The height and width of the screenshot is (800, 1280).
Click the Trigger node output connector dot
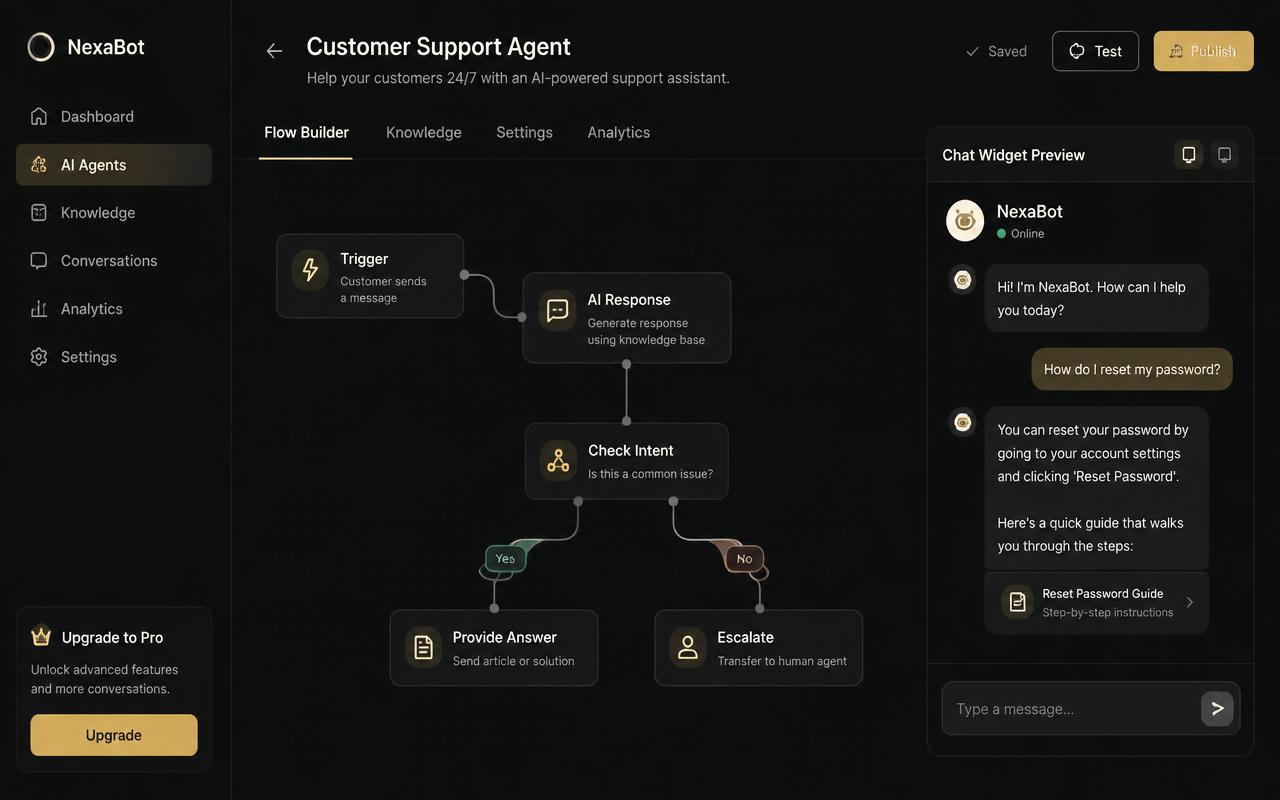[464, 274]
